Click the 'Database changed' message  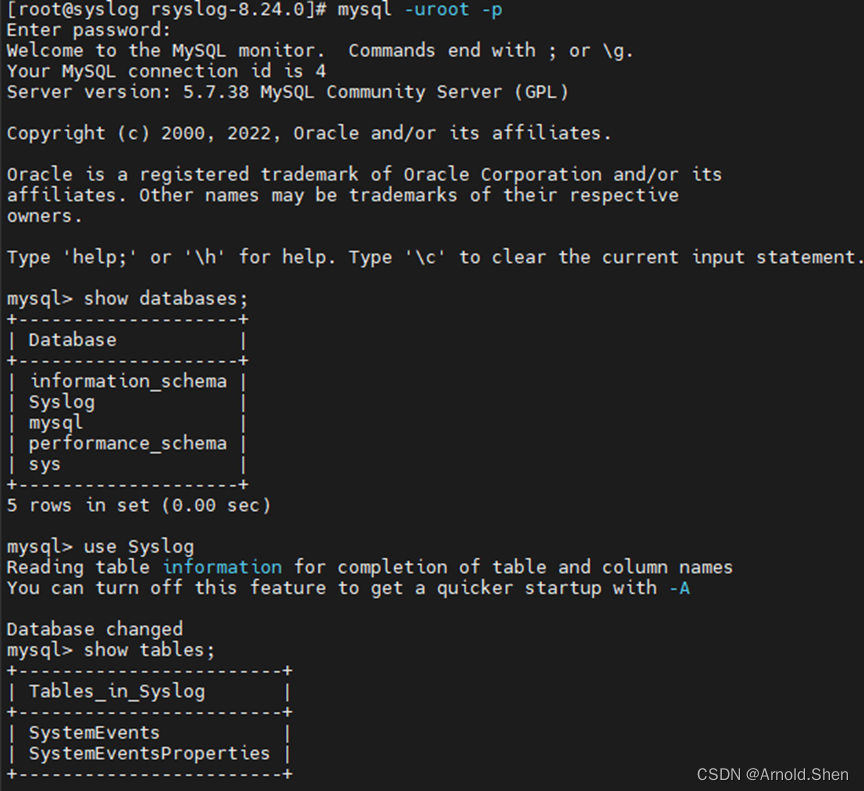[x=95, y=629]
